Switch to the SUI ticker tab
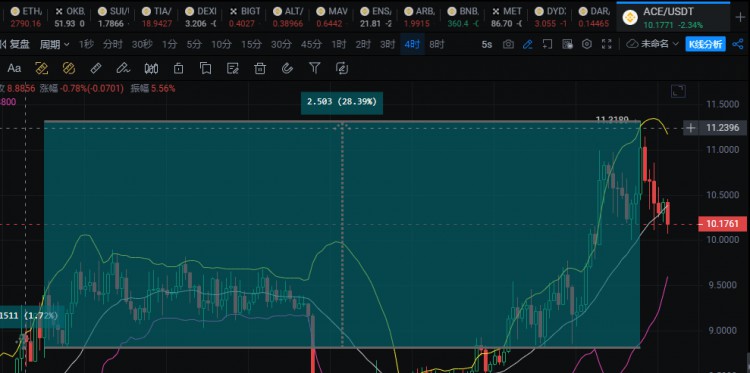 click(114, 17)
